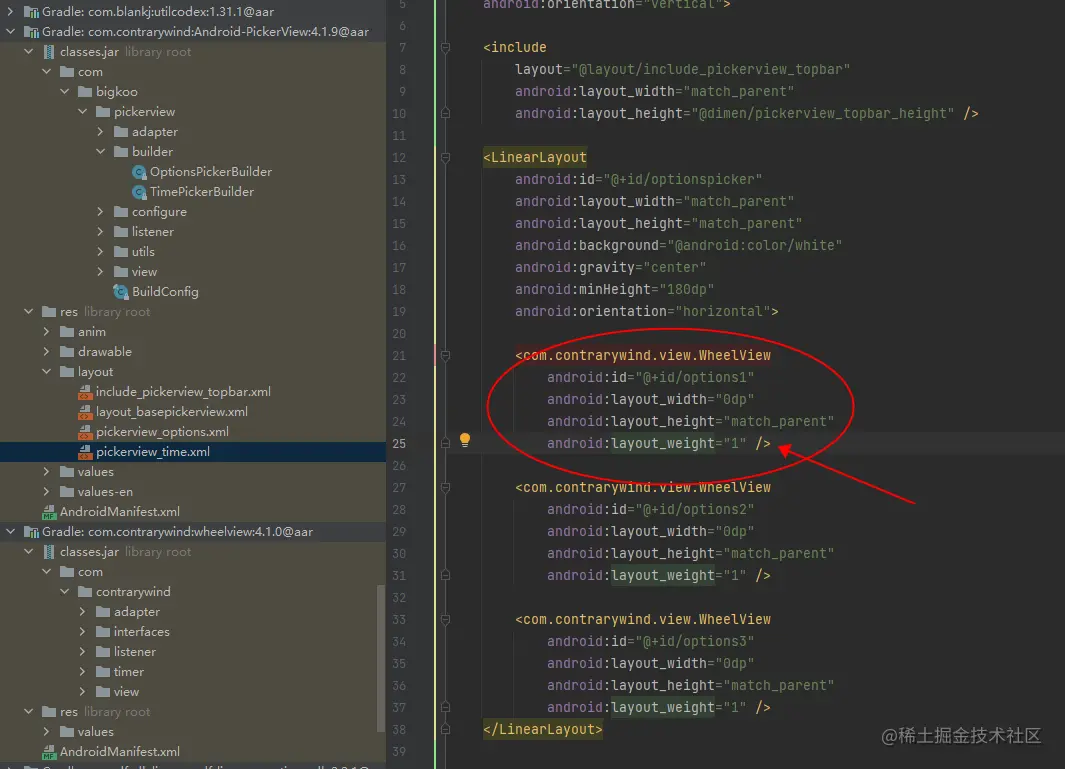Click the @+id/options2 attribute value
Viewport: 1065px width, 769px height.
694,509
